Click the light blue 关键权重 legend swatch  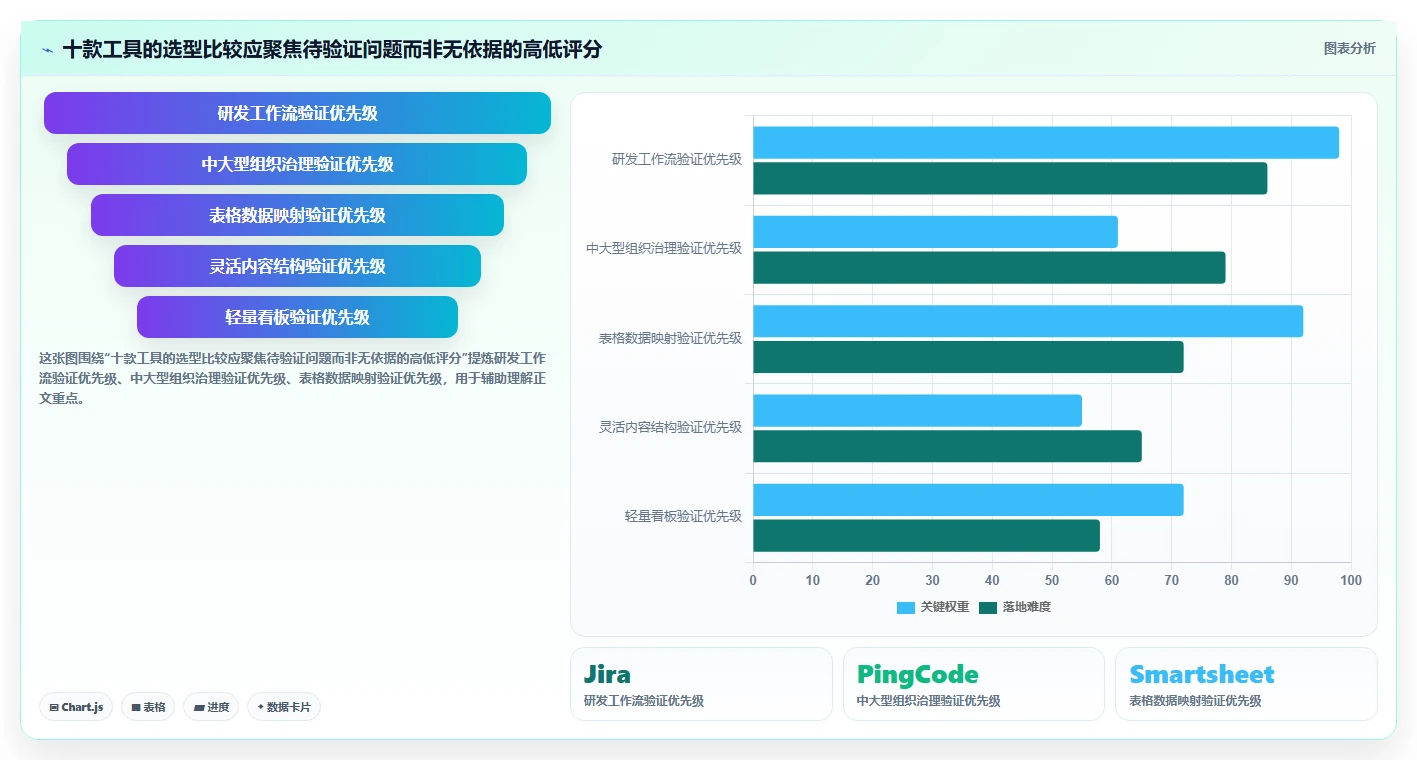(906, 608)
